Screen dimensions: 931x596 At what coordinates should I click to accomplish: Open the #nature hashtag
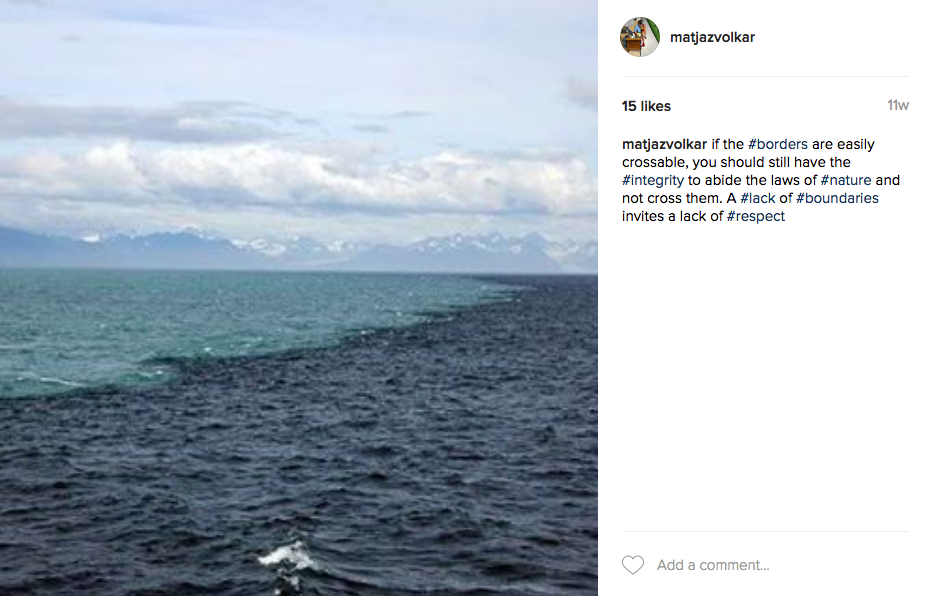pyautogui.click(x=846, y=180)
